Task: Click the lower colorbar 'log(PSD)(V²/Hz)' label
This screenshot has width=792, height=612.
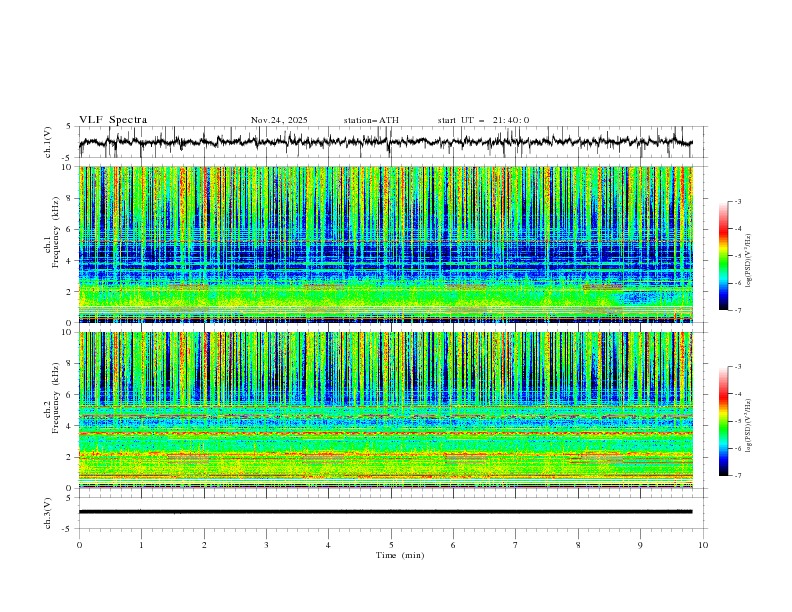Action: [749, 425]
